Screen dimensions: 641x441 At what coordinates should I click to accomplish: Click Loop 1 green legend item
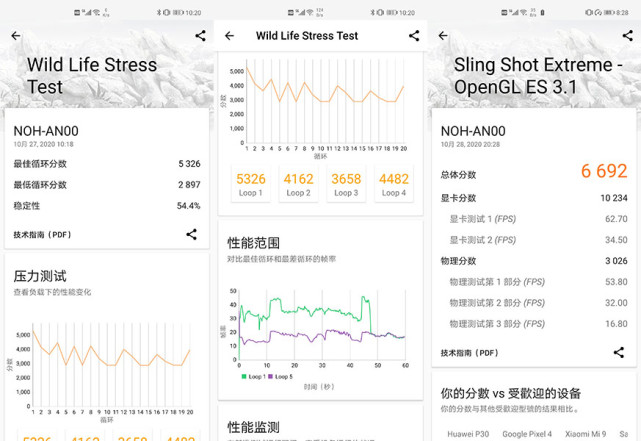point(253,376)
